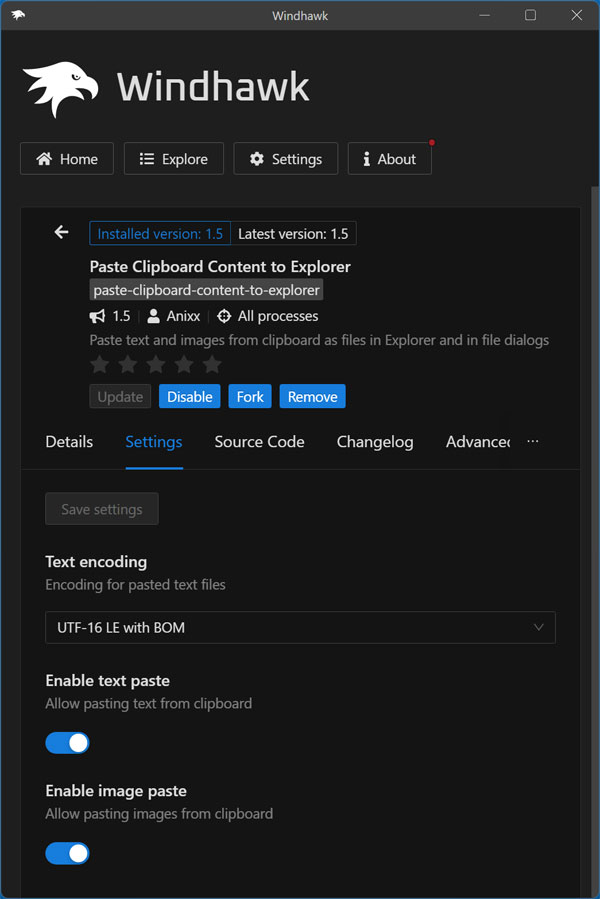Open Windhawk Settings from top navigation
This screenshot has height=899, width=600.
coord(286,159)
